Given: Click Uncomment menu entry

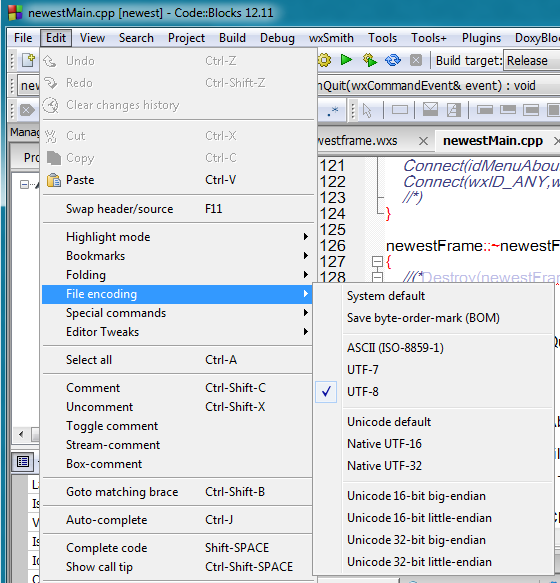Looking at the screenshot, I should click(x=177, y=407).
